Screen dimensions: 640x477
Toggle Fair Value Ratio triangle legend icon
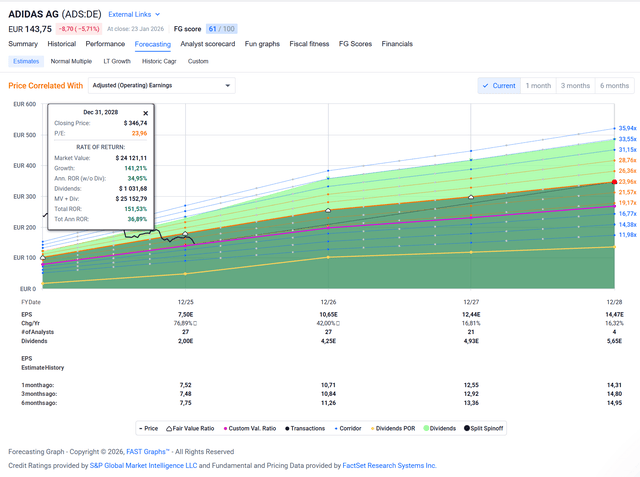[169, 428]
